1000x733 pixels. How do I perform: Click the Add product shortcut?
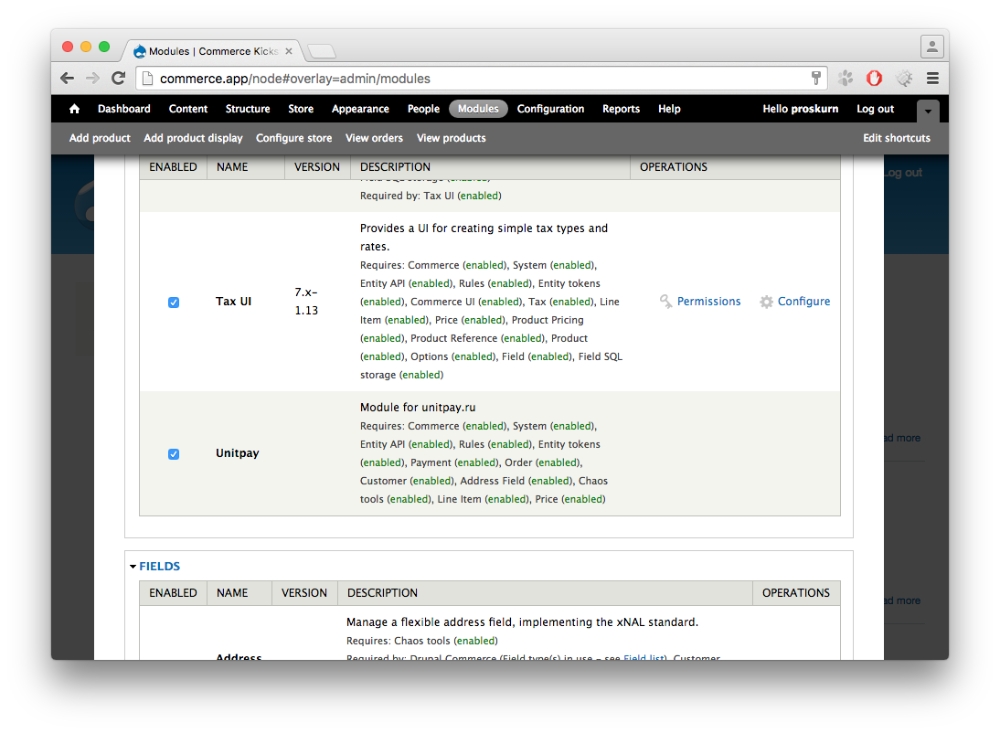(100, 138)
